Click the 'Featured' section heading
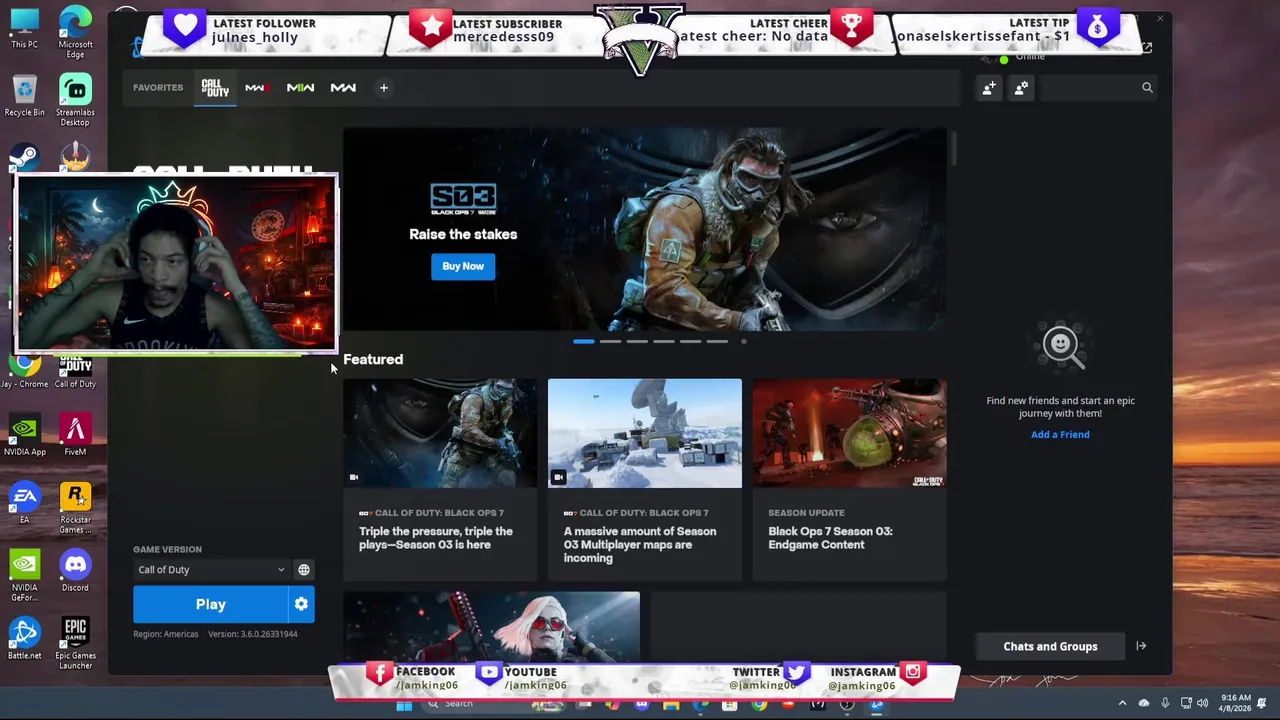Viewport: 1280px width, 720px height. (x=373, y=360)
